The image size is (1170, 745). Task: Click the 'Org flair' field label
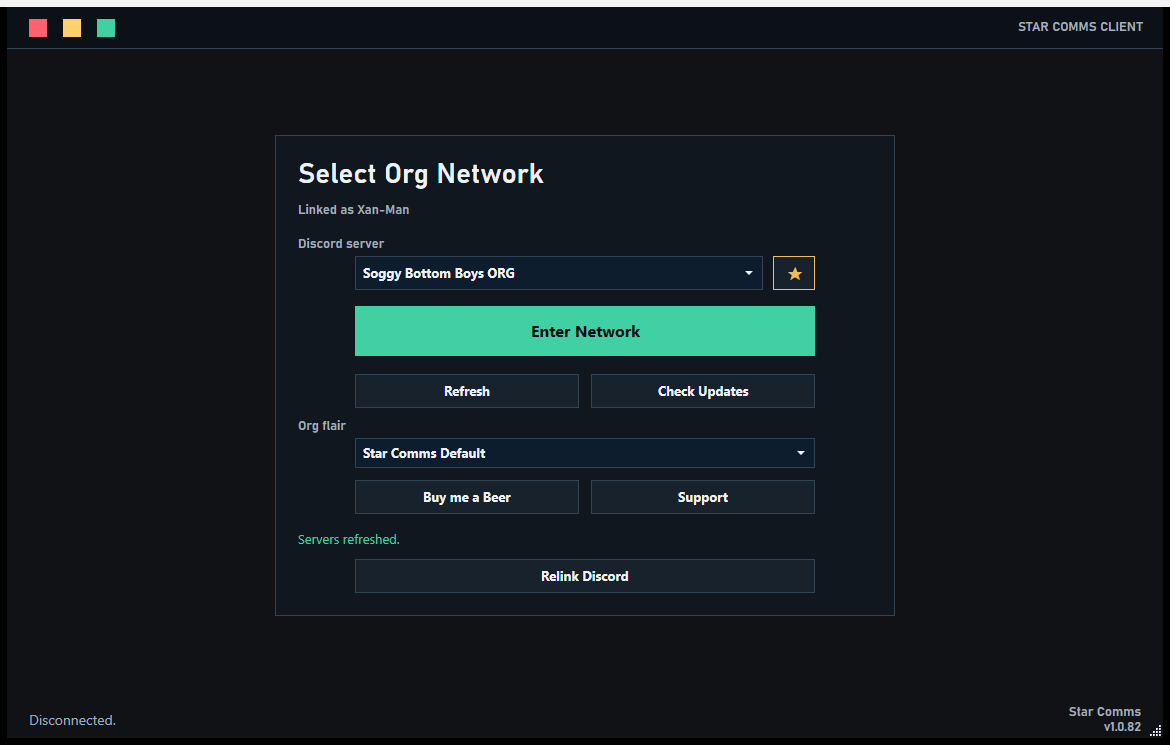coord(322,426)
